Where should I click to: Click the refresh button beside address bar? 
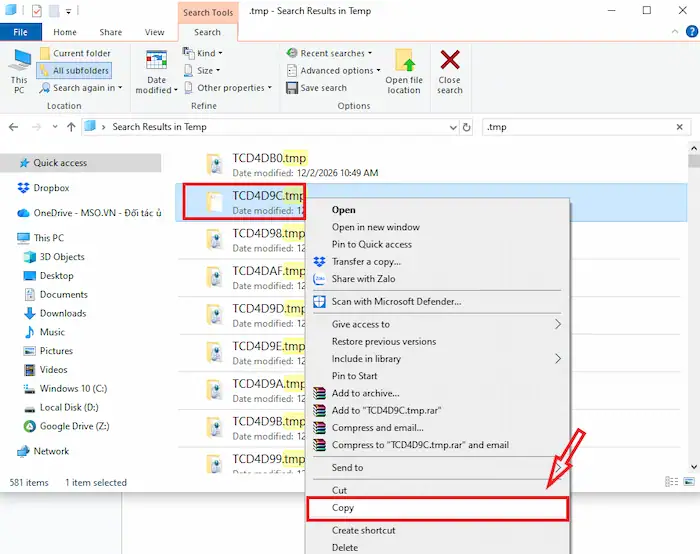[x=467, y=127]
